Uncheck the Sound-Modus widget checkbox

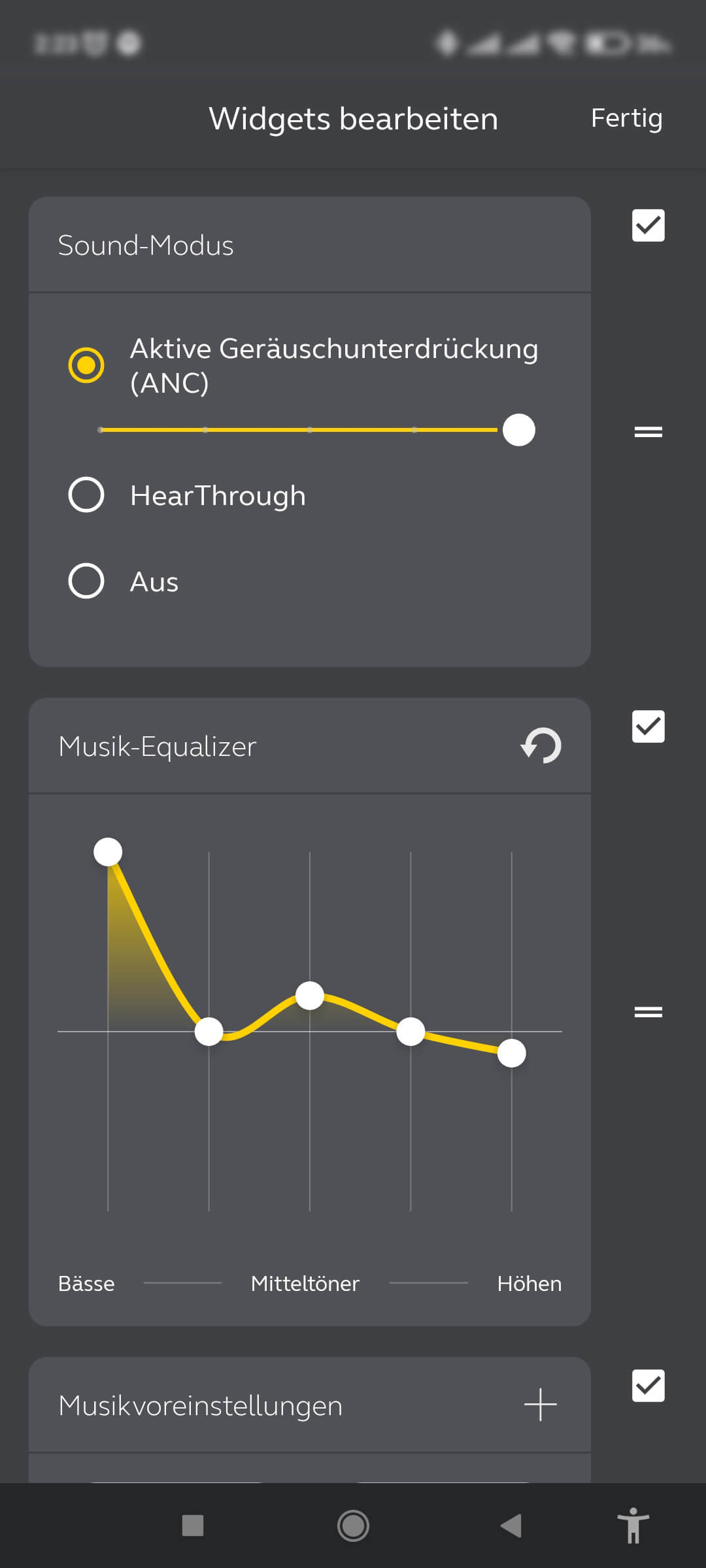tap(648, 225)
